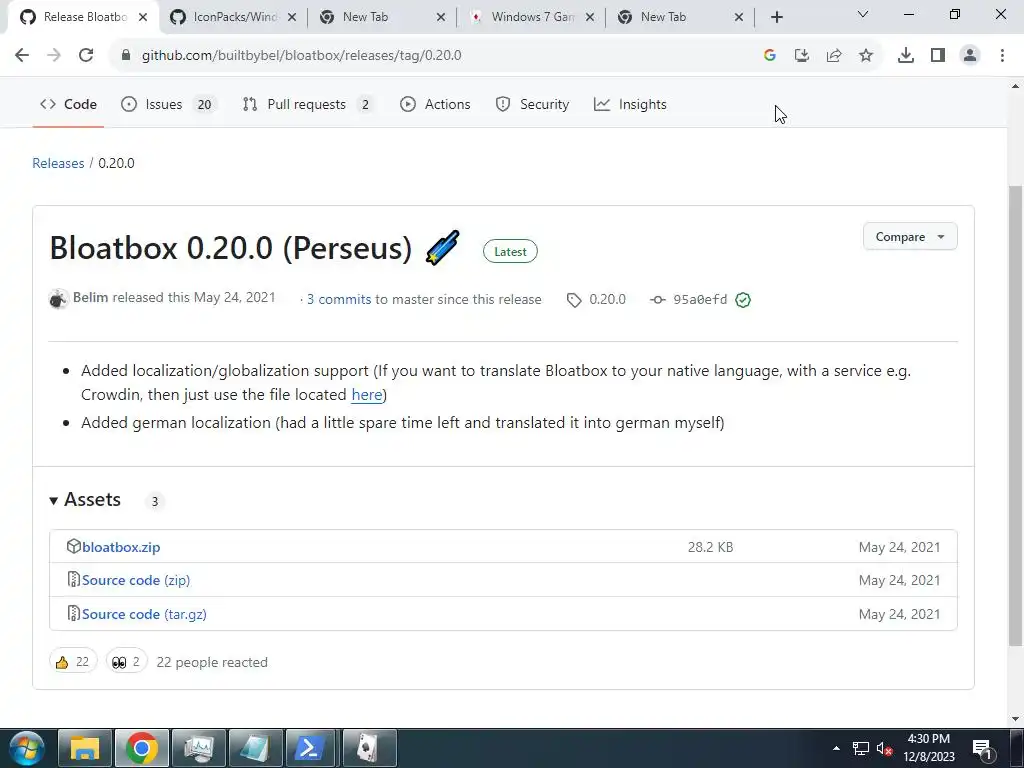The width and height of the screenshot is (1024, 768).
Task: Click the muted volume tray icon
Action: [x=884, y=748]
